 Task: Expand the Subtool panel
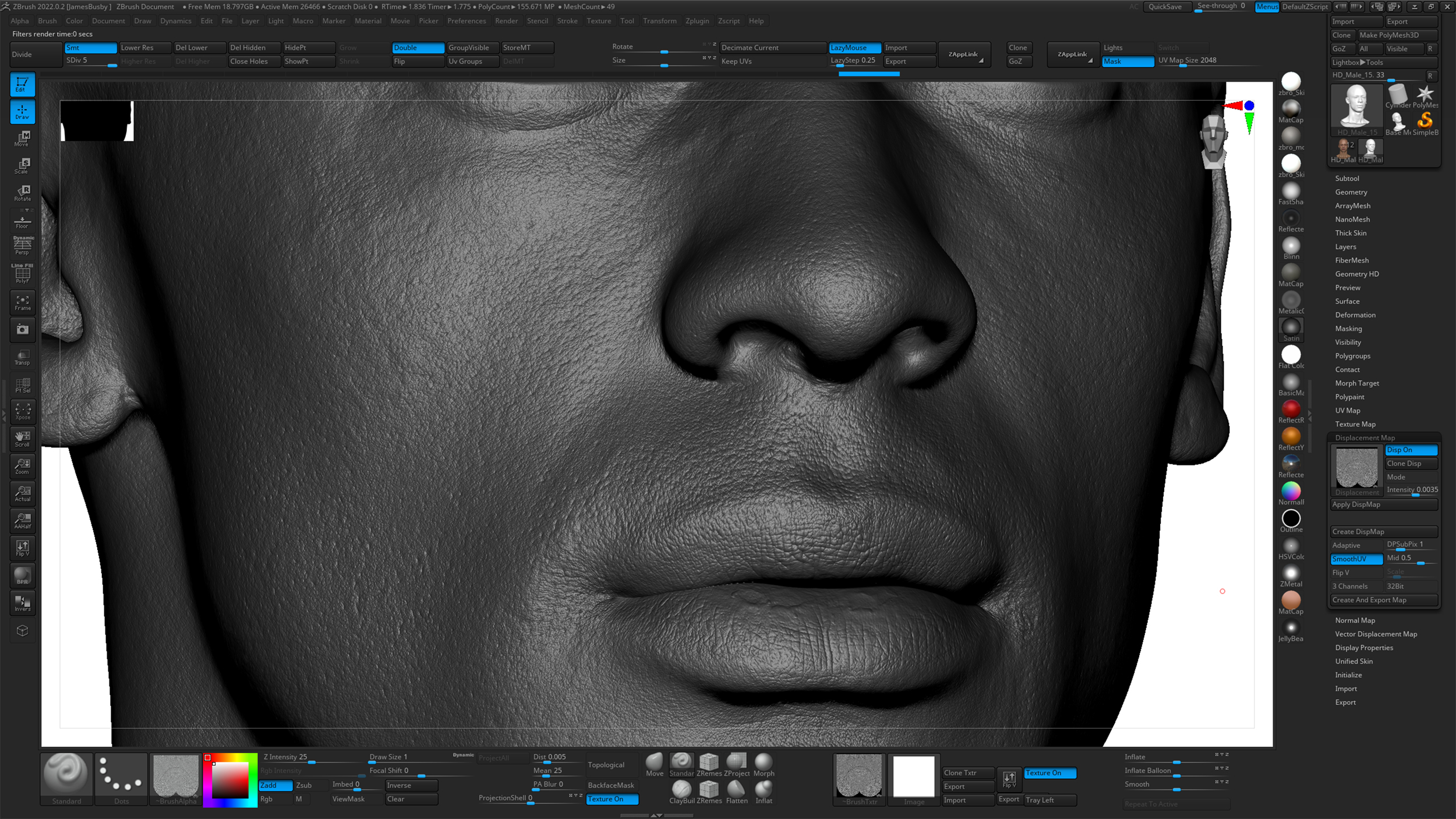[x=1347, y=178]
